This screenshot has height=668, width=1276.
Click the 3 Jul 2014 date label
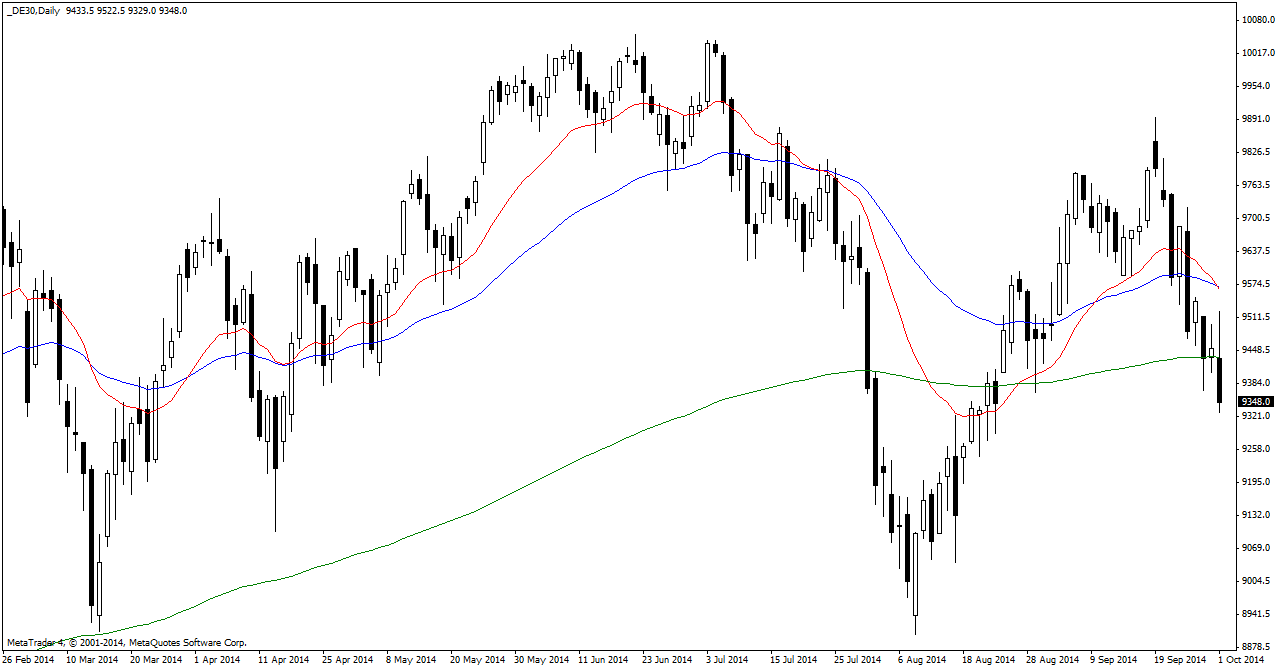[x=725, y=660]
